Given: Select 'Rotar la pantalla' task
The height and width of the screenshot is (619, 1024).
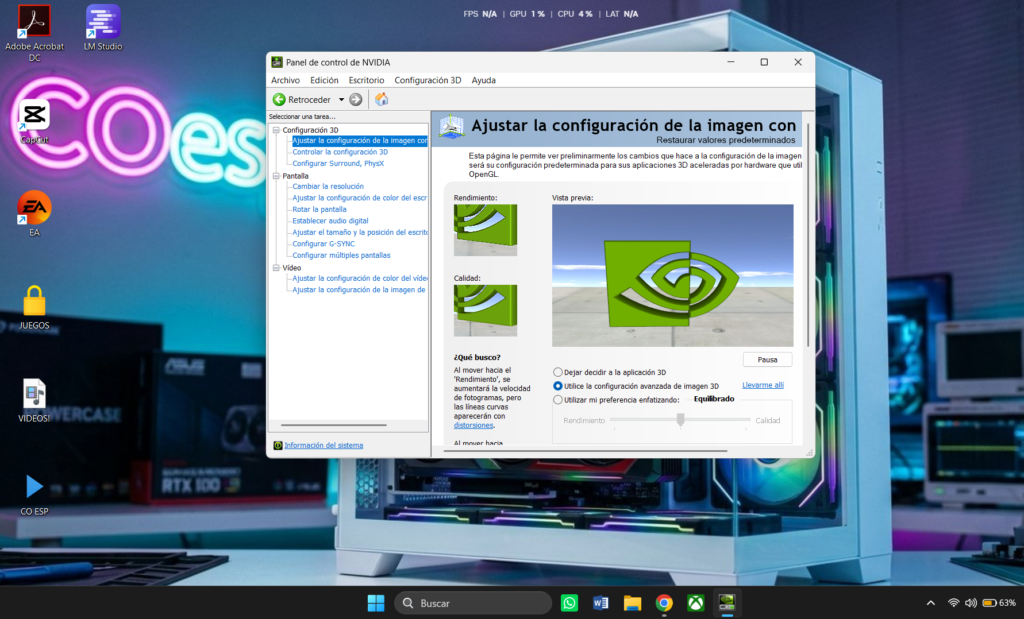Looking at the screenshot, I should pyautogui.click(x=319, y=210).
